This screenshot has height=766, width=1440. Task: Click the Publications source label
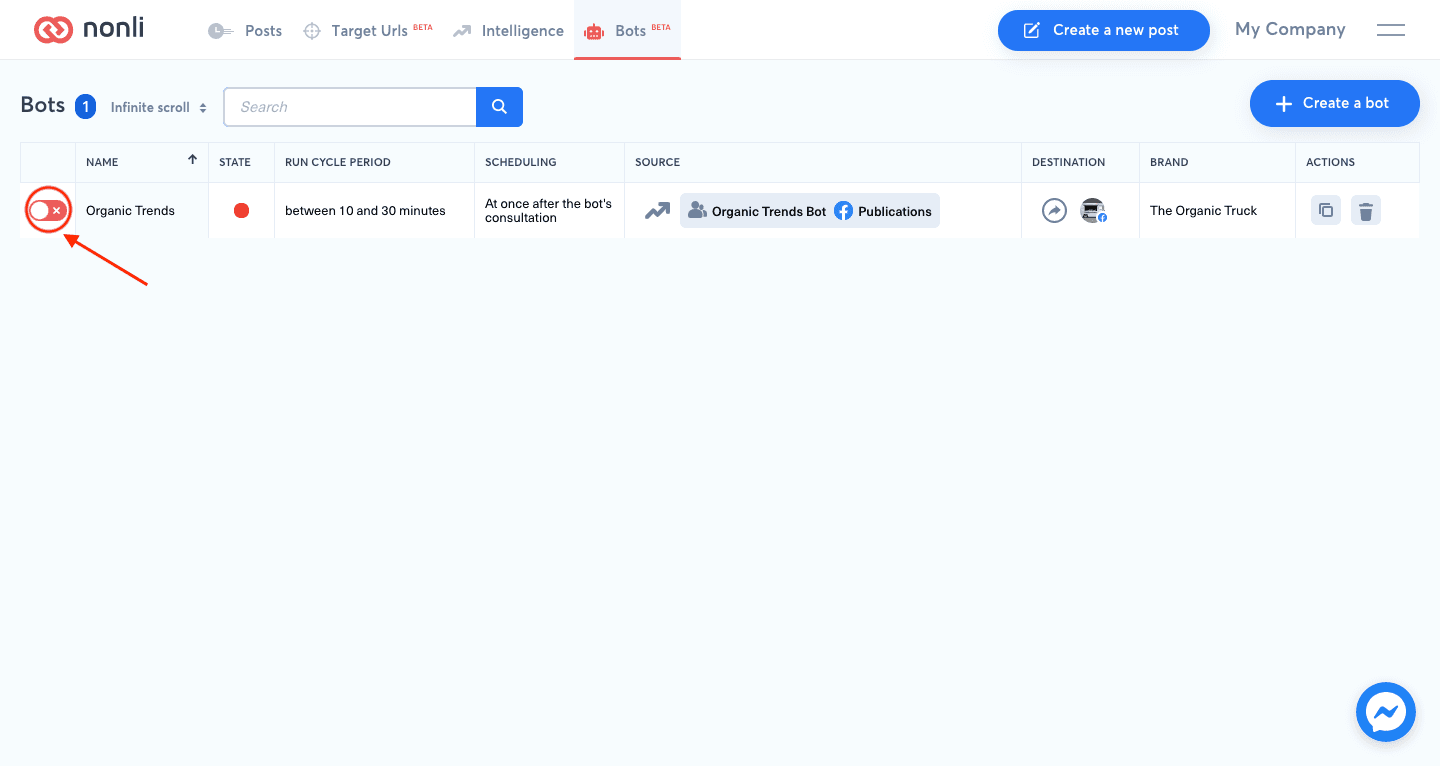[x=895, y=212]
